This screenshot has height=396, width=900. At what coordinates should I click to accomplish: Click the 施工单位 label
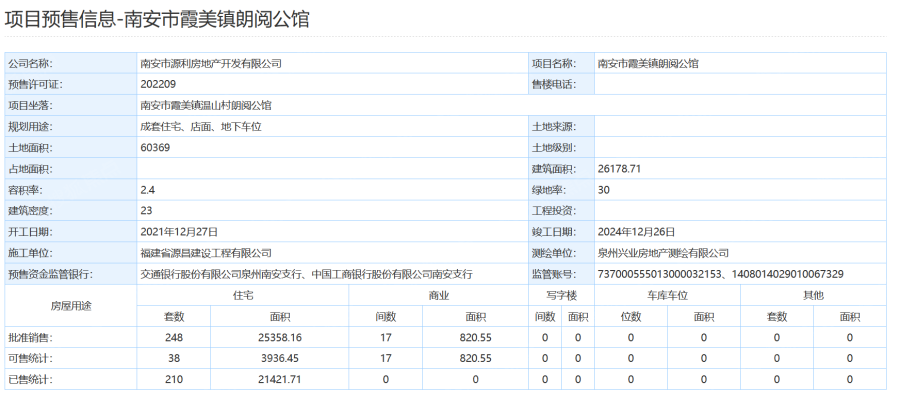click(30, 254)
